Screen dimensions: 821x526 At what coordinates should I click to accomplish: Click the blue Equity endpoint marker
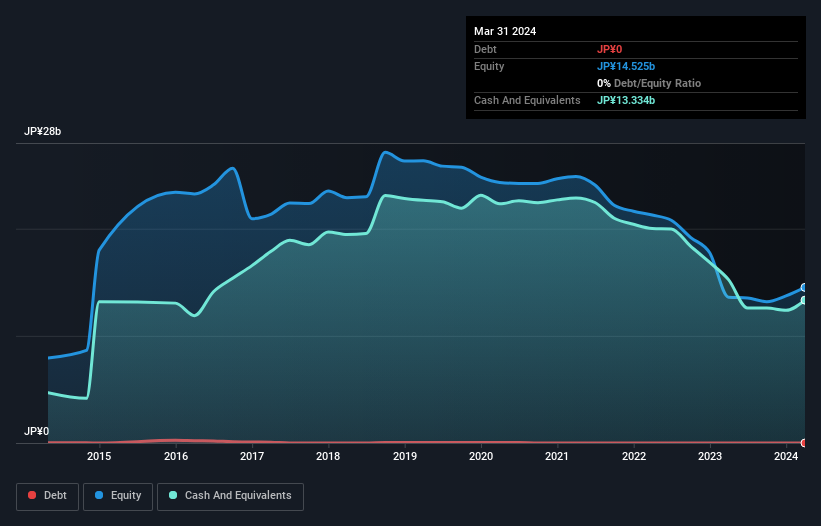coord(804,287)
